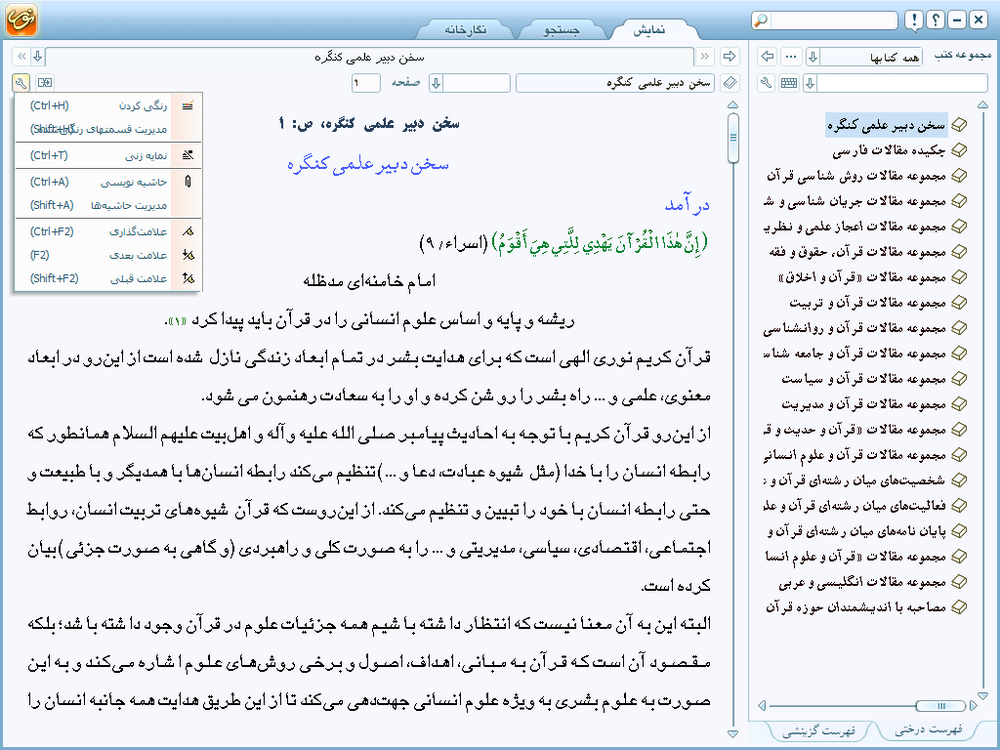Click the book list scroll-down arrow
1000x750 pixels.
coord(983,695)
